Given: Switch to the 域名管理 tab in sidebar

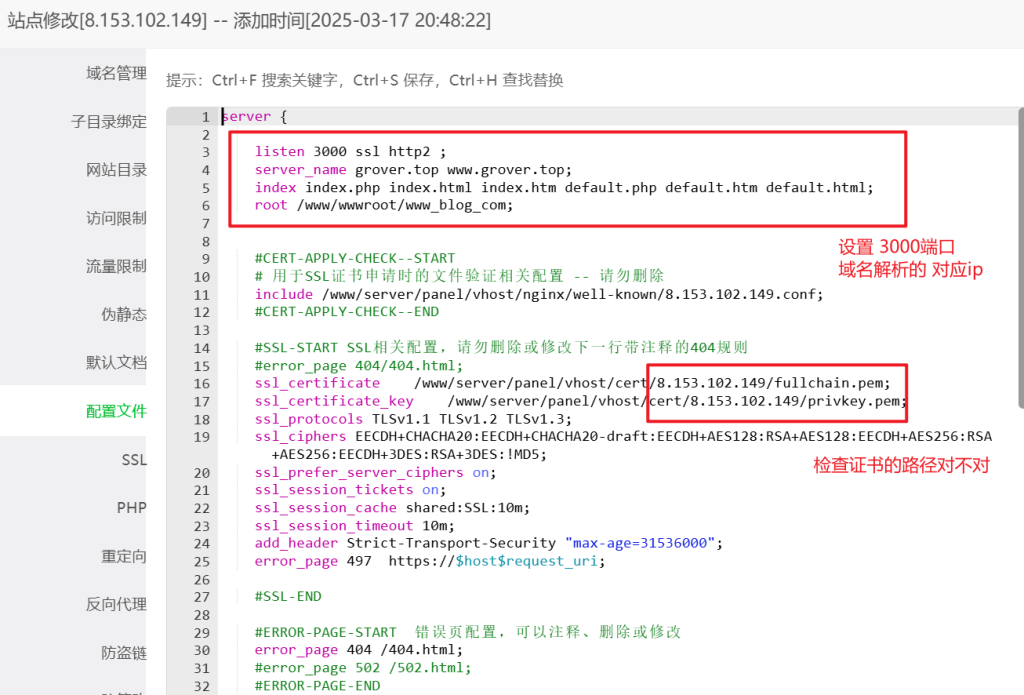Looking at the screenshot, I should 117,72.
